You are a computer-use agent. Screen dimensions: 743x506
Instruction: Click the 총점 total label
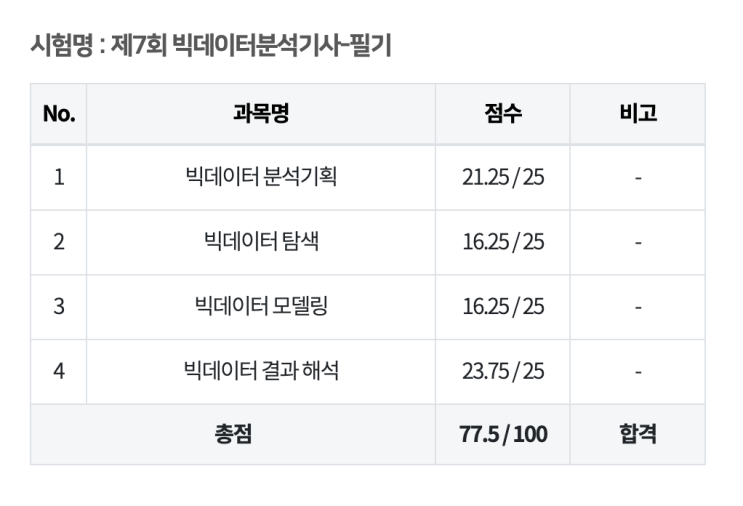233,435
